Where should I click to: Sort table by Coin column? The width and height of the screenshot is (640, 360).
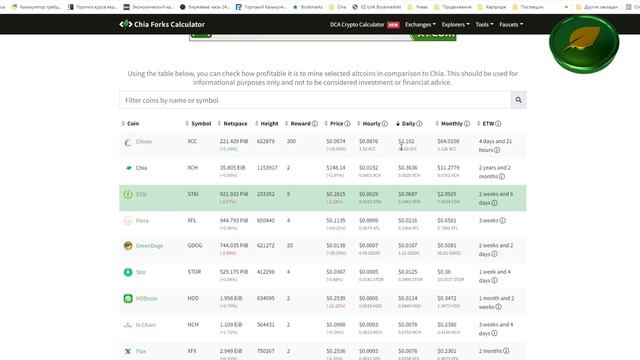coord(131,124)
